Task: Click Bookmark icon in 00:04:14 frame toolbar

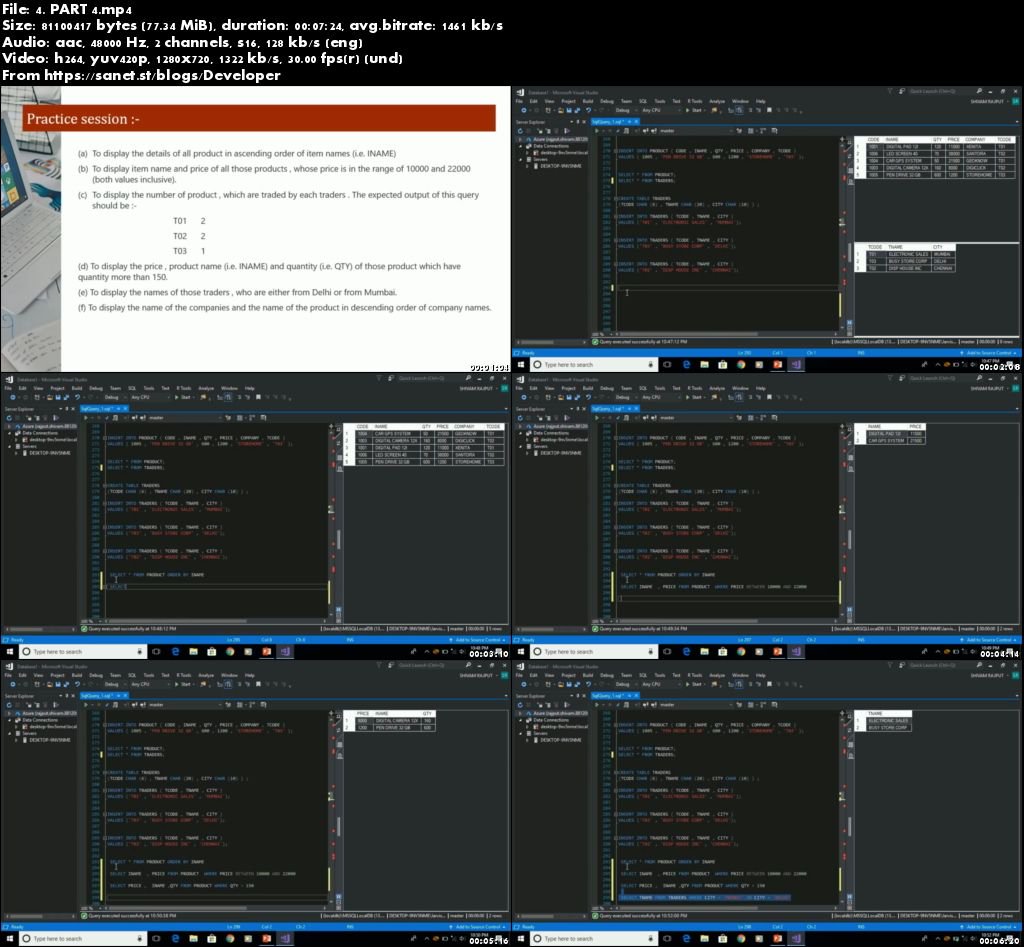Action: point(769,397)
